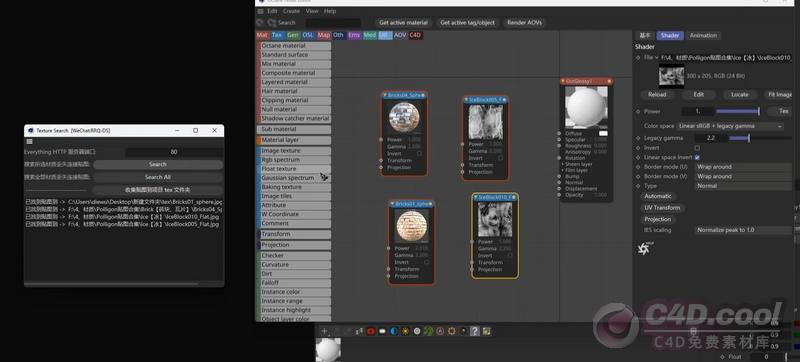Open the node editor hamburger menu beside Edit
Image resolution: width=800 pixels, height=362 pixels.
[x=261, y=11]
